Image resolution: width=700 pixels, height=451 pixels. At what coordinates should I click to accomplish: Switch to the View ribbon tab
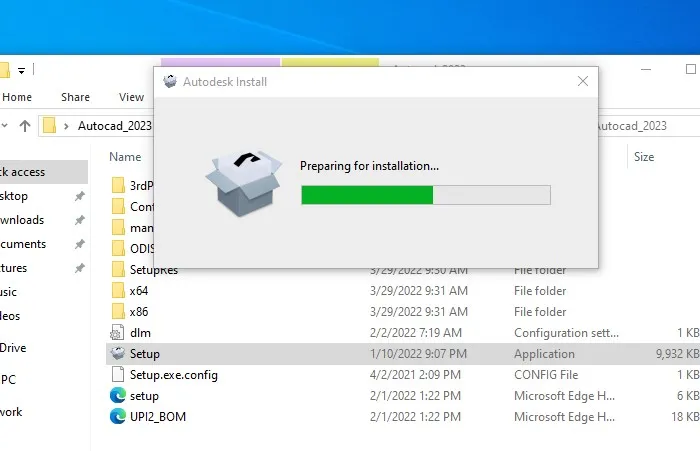131,97
